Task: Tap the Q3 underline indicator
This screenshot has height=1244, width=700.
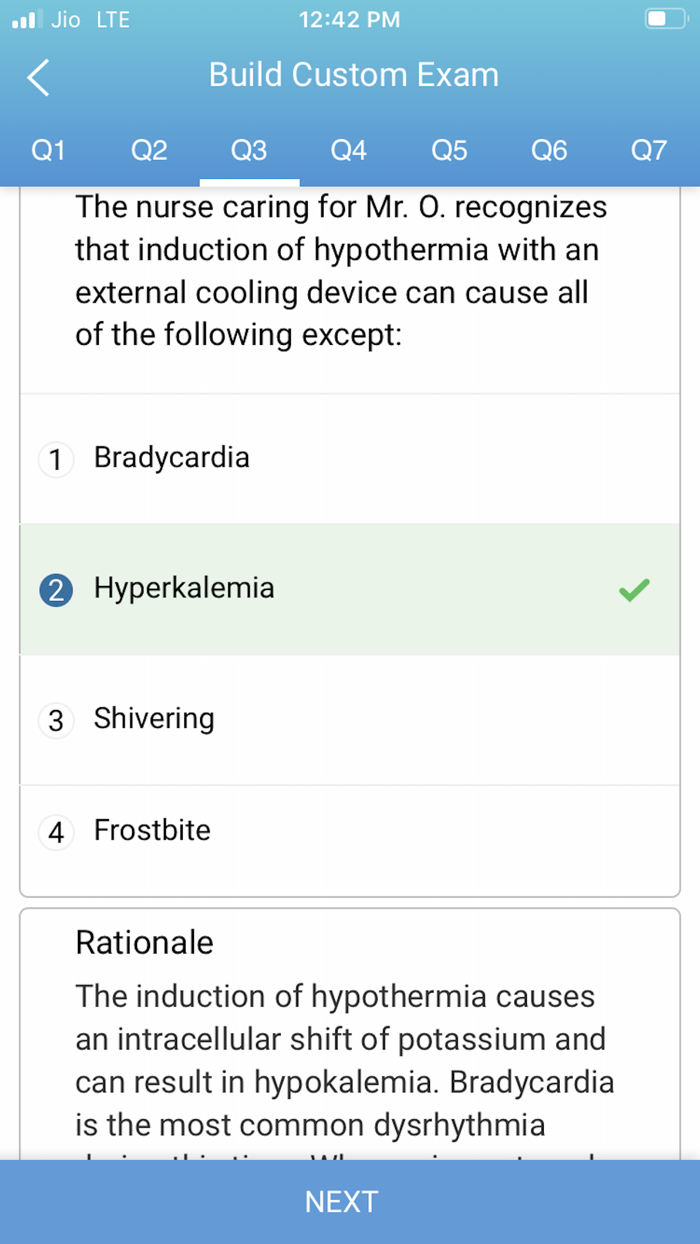Action: (250, 181)
